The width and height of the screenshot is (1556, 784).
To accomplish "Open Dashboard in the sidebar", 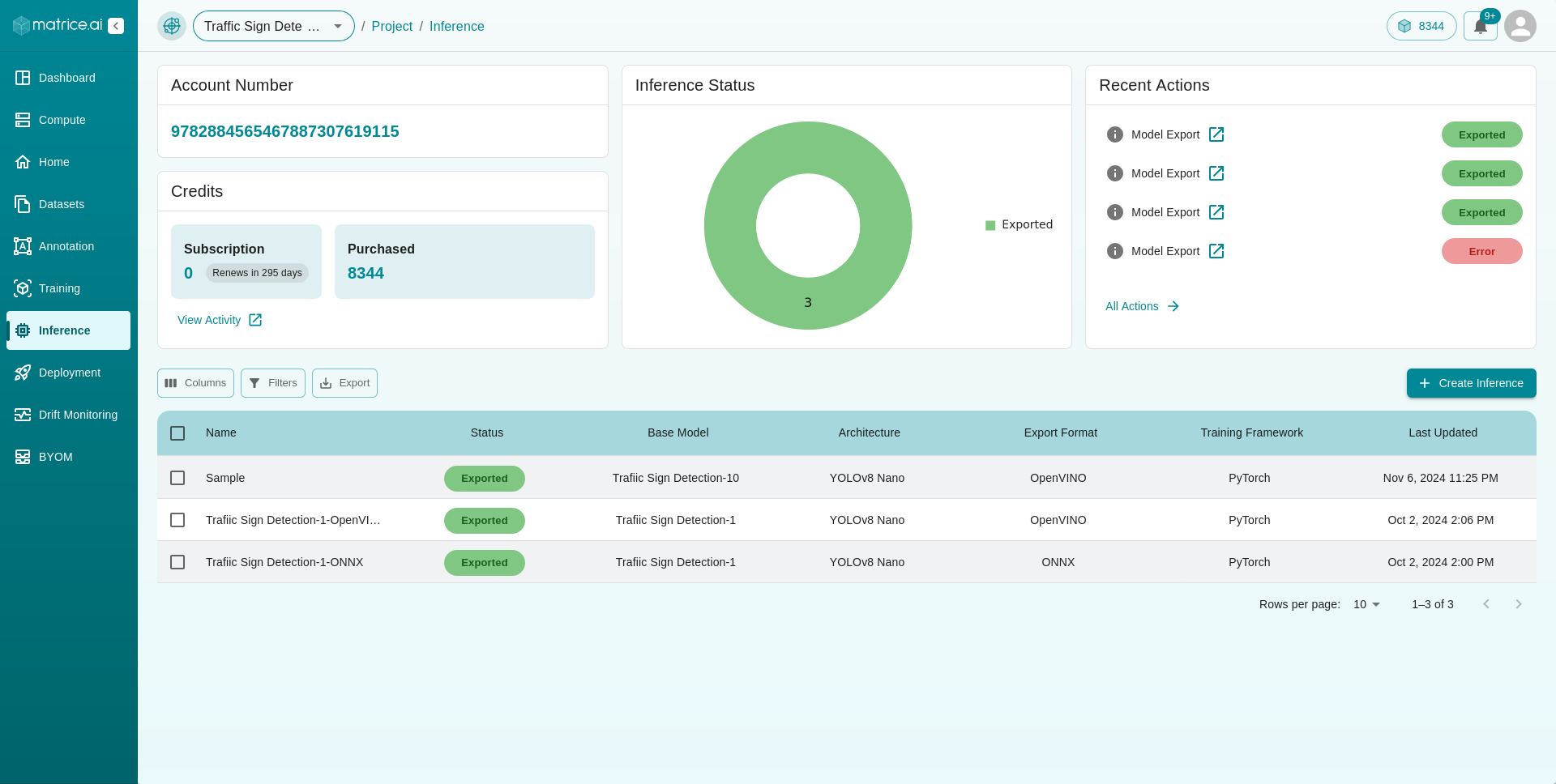I will point(68,78).
